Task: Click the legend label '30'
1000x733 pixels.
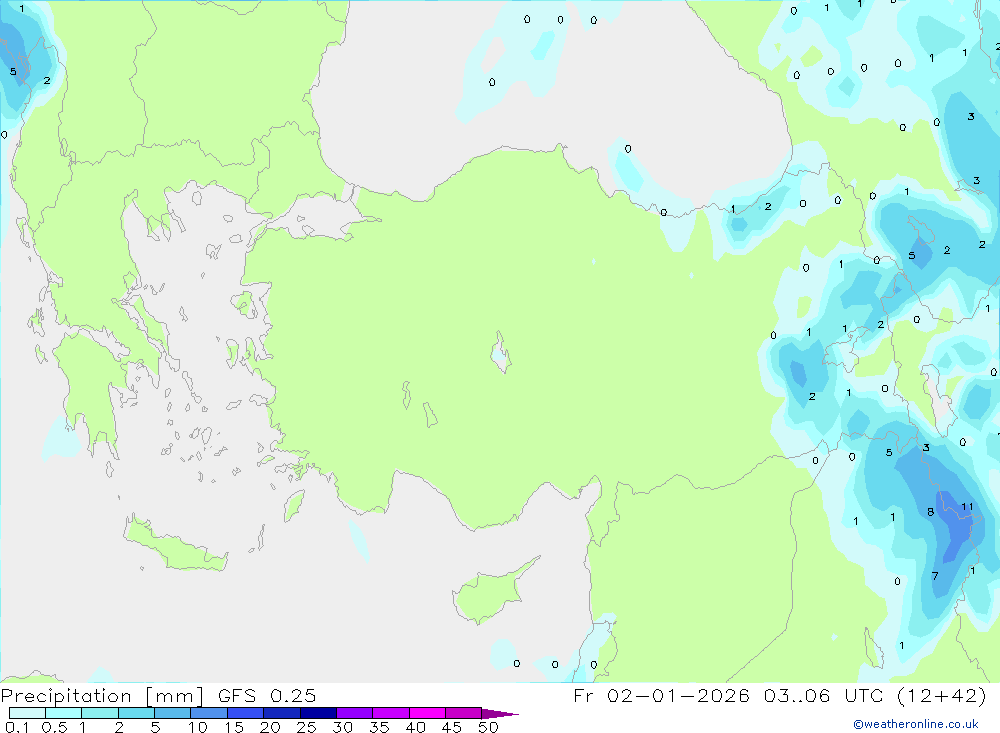Action: click(x=343, y=727)
